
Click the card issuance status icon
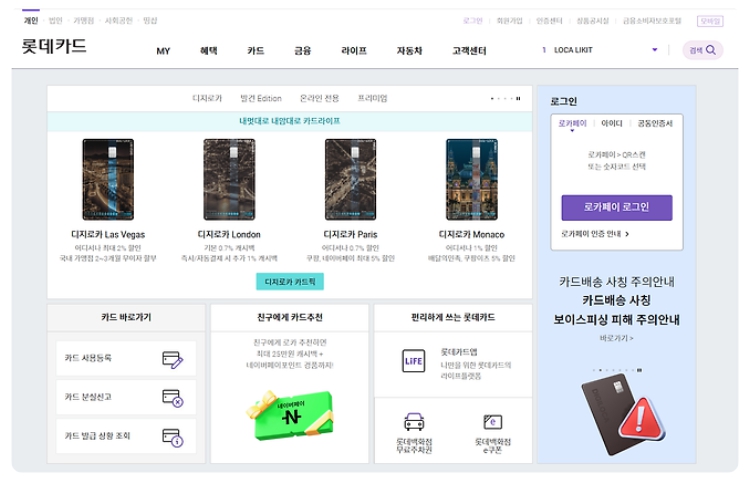click(172, 437)
